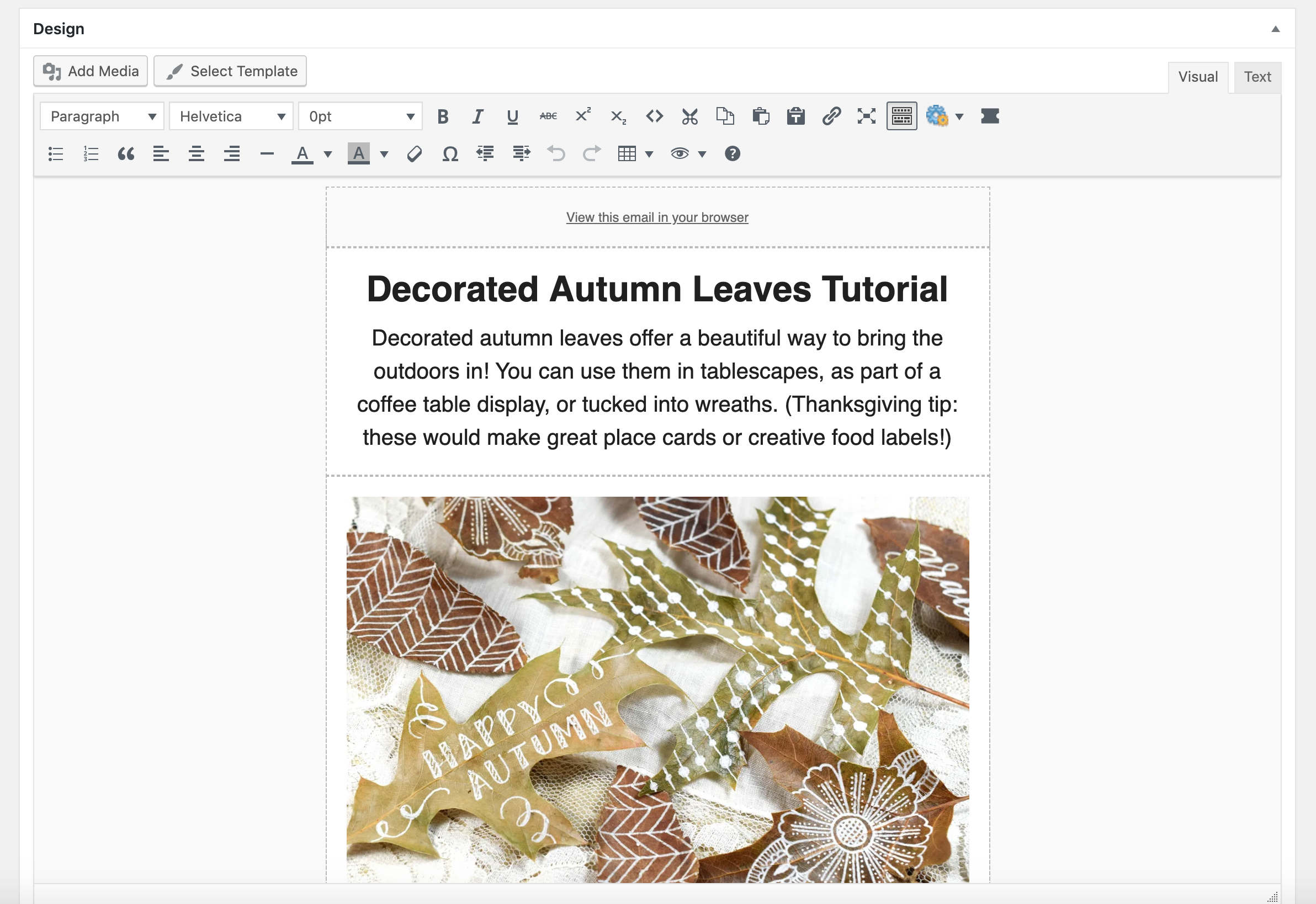Click the Add Media button
Image resolution: width=1316 pixels, height=904 pixels.
91,71
